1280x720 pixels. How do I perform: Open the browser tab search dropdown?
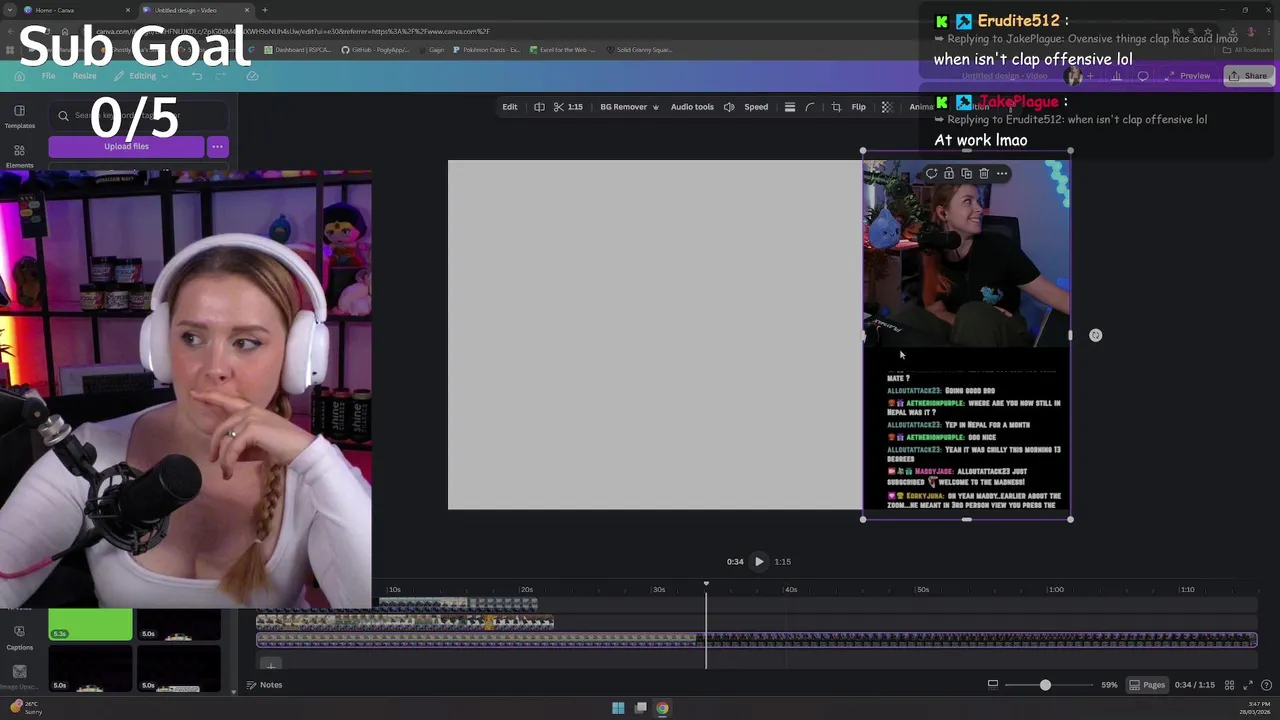(x=10, y=10)
